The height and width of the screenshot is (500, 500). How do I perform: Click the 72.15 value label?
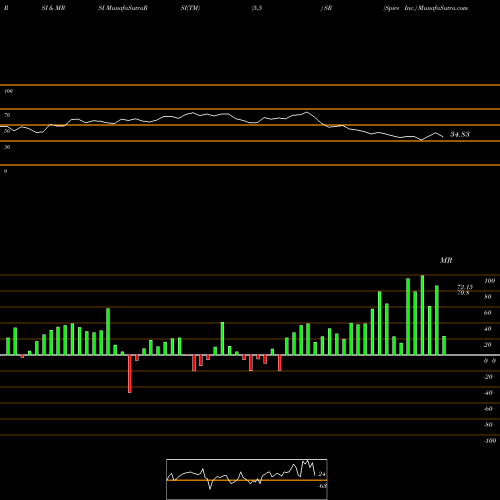point(465,287)
